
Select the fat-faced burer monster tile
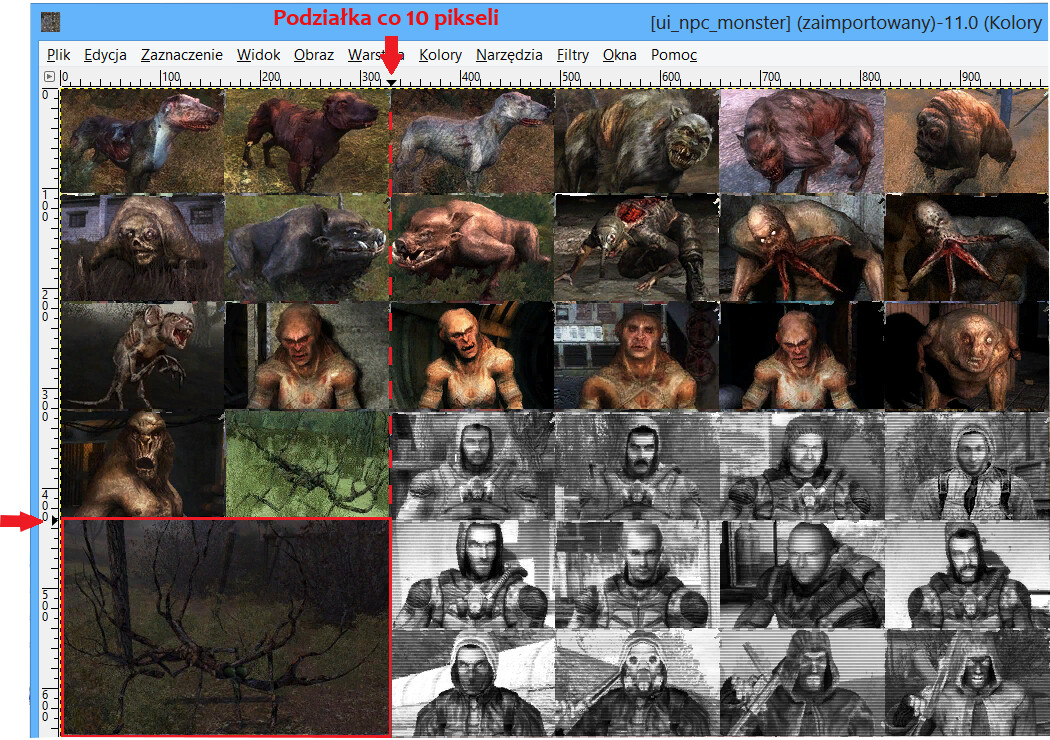click(966, 356)
